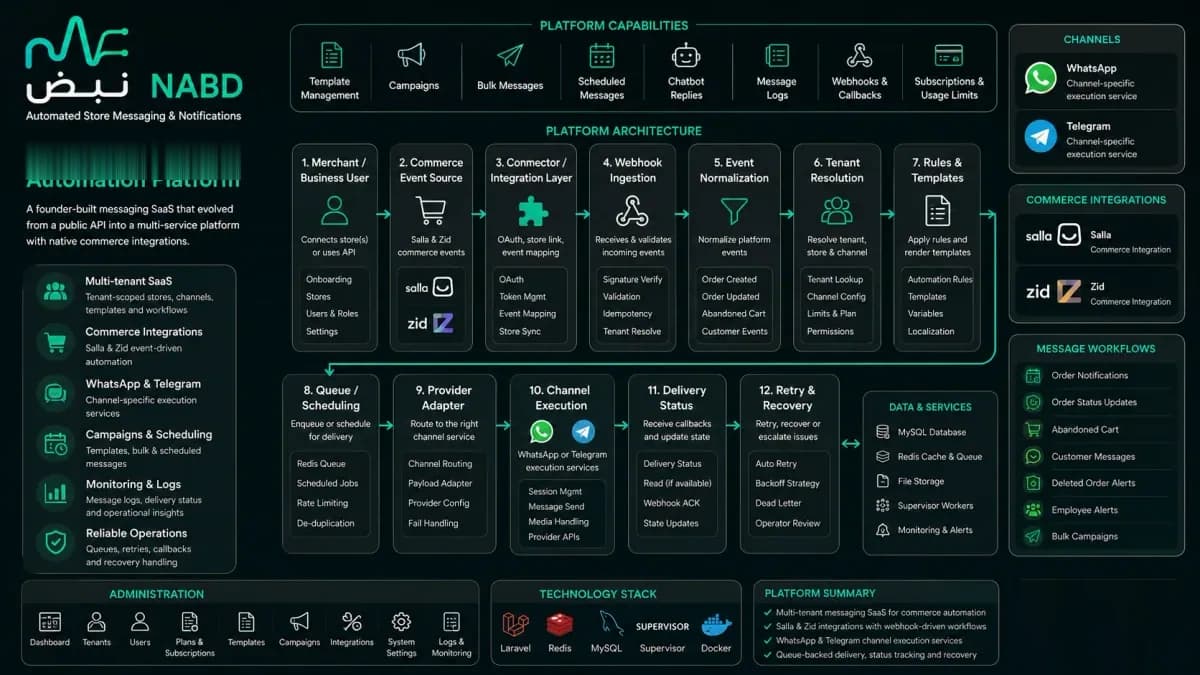1200x675 pixels.
Task: Open the System Settings gear icon
Action: (401, 622)
